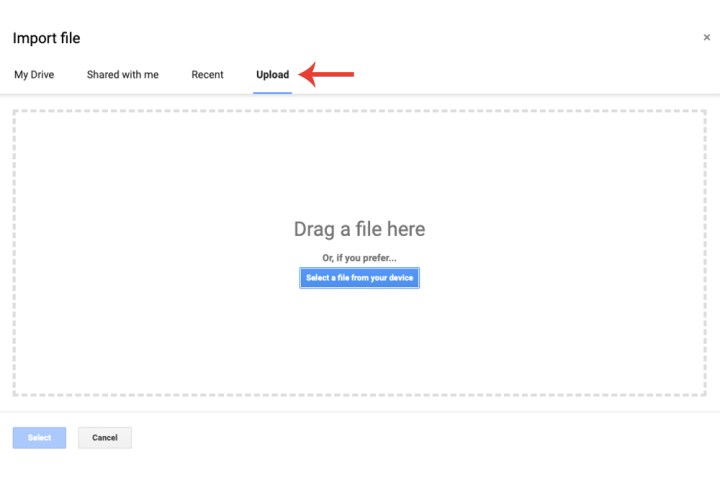Click the disabled Select button
Screen dimensions: 720x480
(39, 437)
